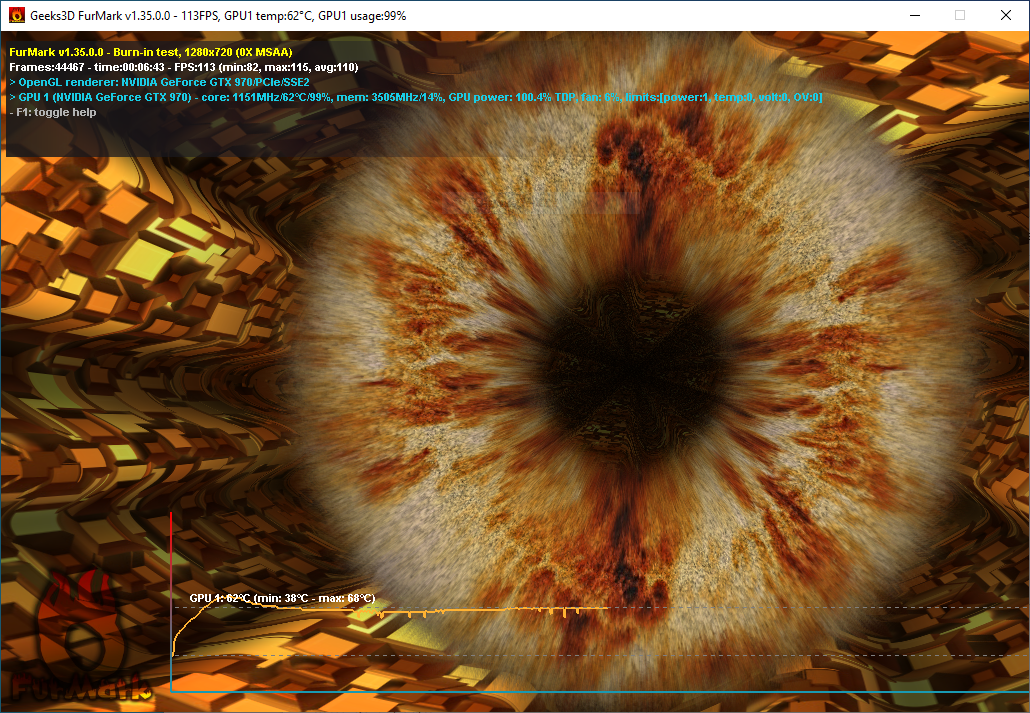
Task: Minimize the FurMark window
Action: click(x=914, y=15)
